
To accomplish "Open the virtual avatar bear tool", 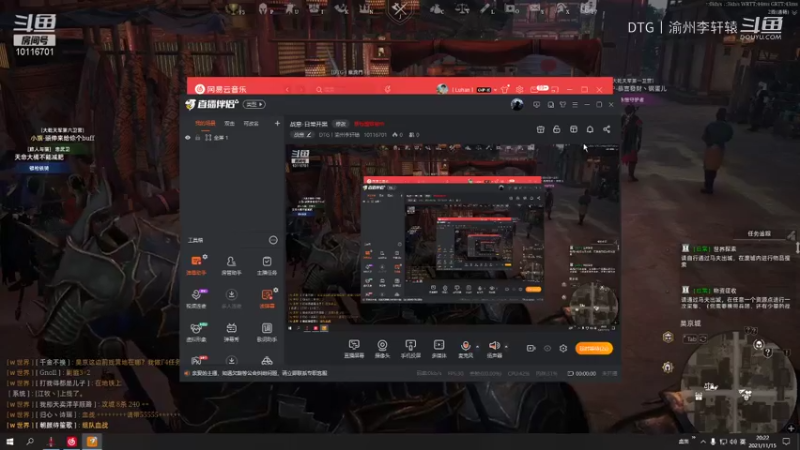I will tap(196, 332).
